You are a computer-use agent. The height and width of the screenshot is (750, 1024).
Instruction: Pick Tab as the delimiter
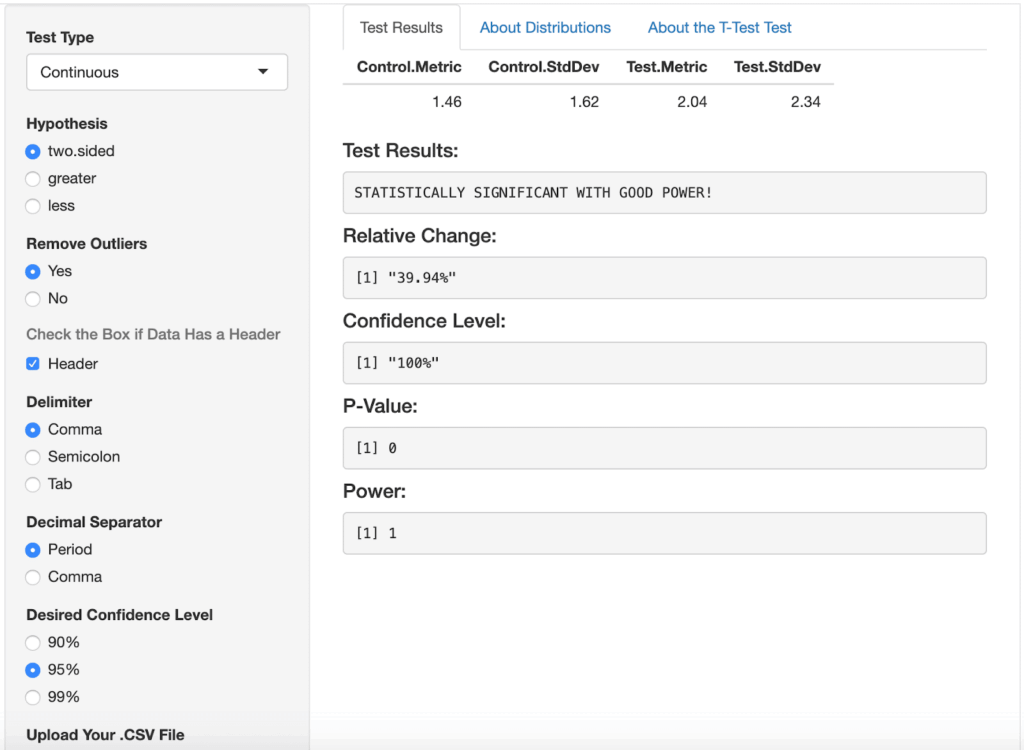pyautogui.click(x=33, y=484)
